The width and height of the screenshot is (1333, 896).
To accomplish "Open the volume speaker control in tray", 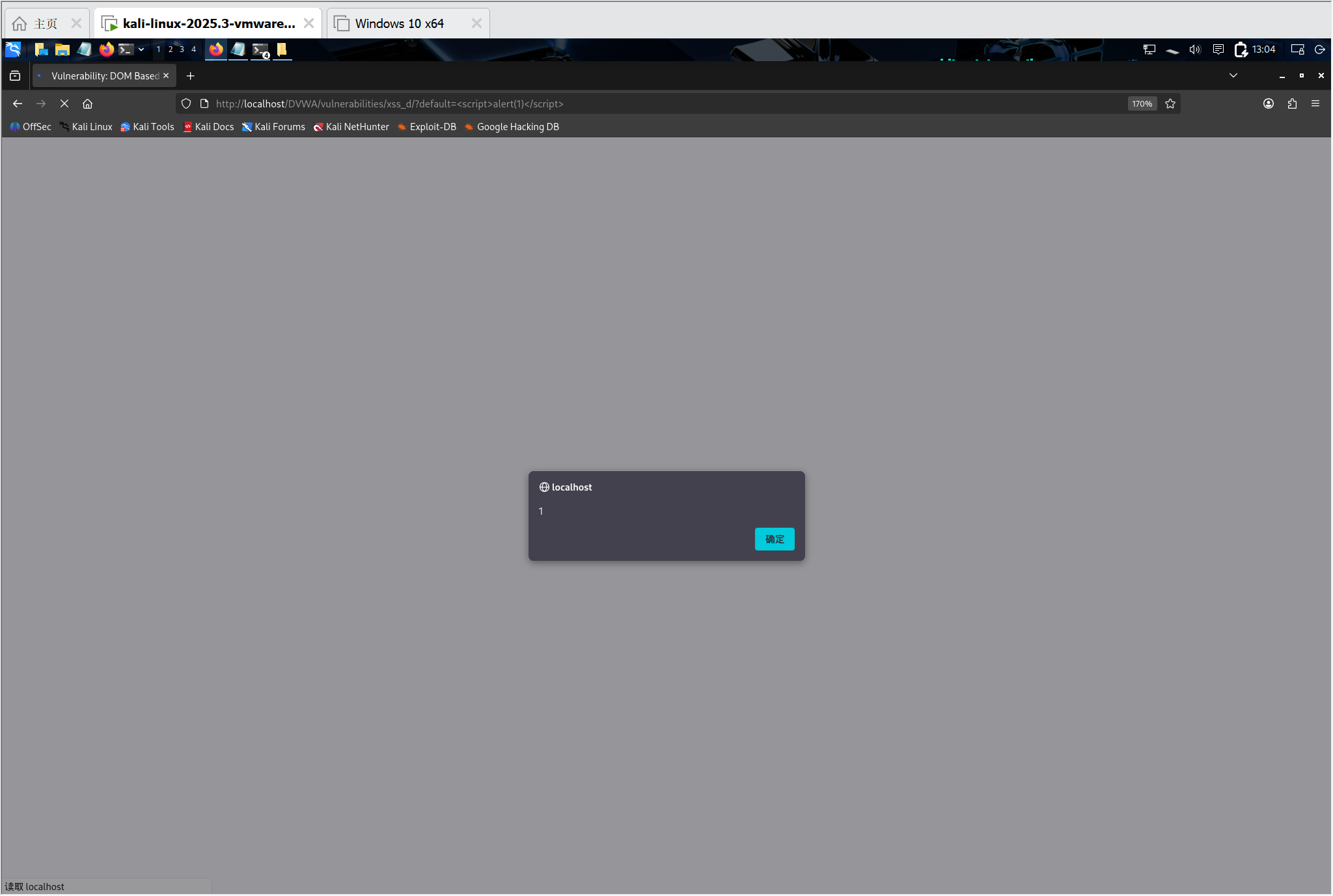I will (x=1194, y=49).
